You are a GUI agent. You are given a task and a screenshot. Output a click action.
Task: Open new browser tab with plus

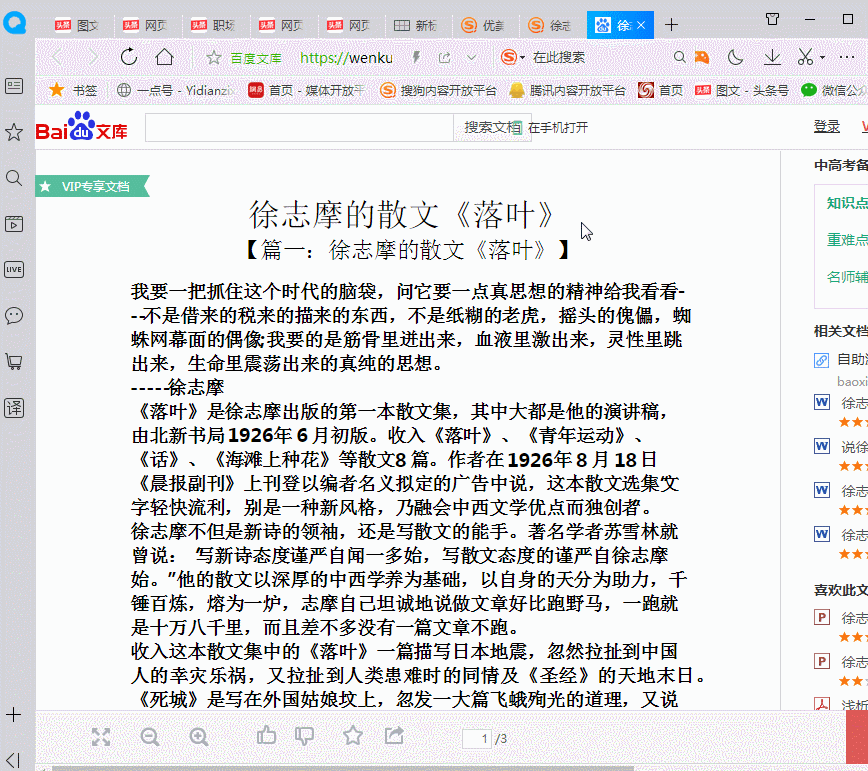tap(671, 24)
